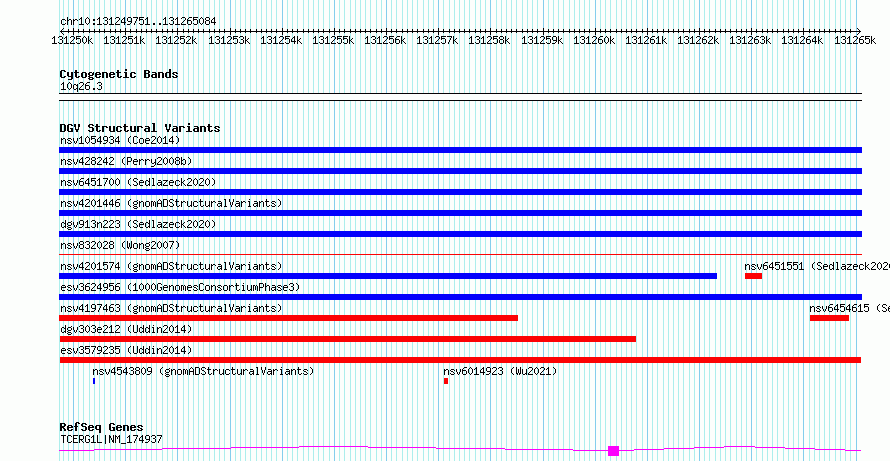Click the esv3579235 (Uddin2014) red bar
890x461 pixels.
pos(460,360)
